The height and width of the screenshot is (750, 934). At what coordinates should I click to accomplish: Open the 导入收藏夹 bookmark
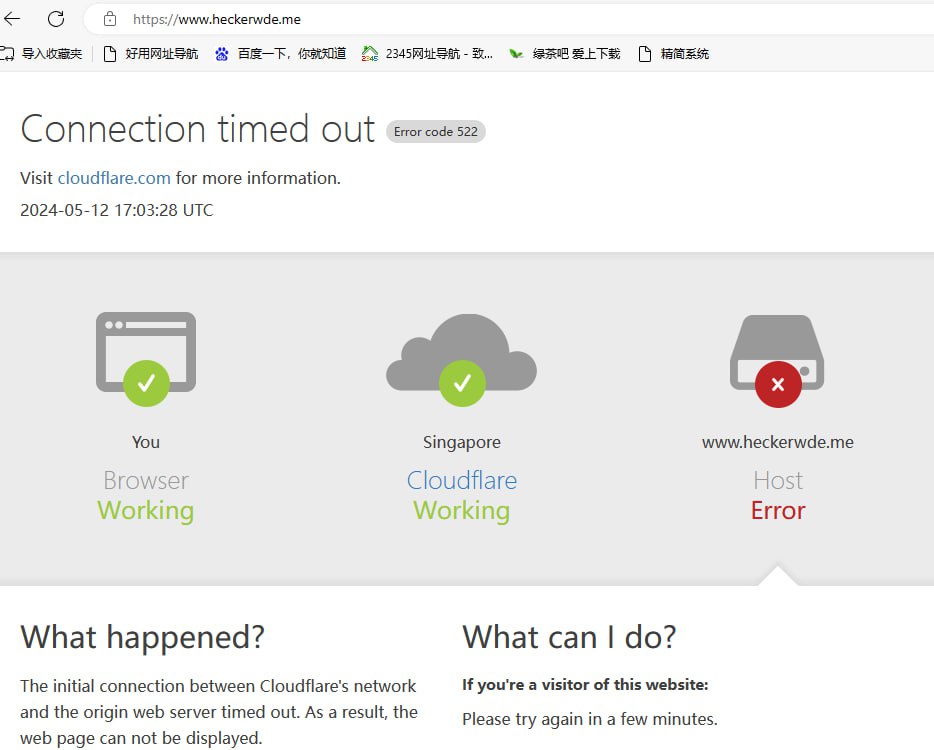(41, 54)
